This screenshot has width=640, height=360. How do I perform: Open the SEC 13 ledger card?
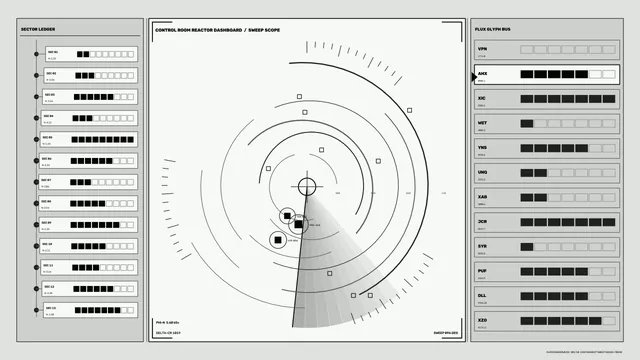coord(91,310)
